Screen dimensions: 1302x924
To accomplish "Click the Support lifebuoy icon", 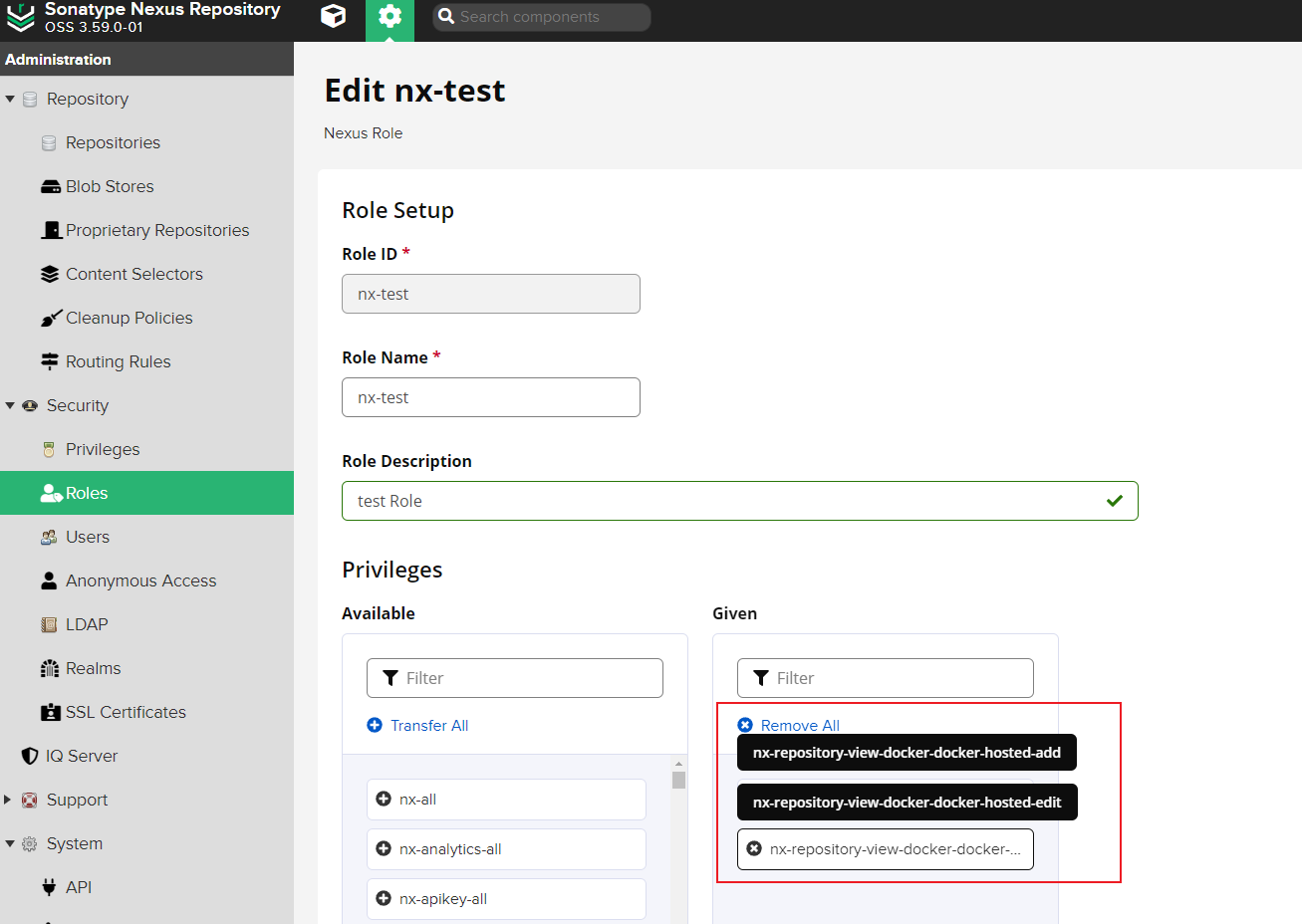I will pyautogui.click(x=30, y=800).
